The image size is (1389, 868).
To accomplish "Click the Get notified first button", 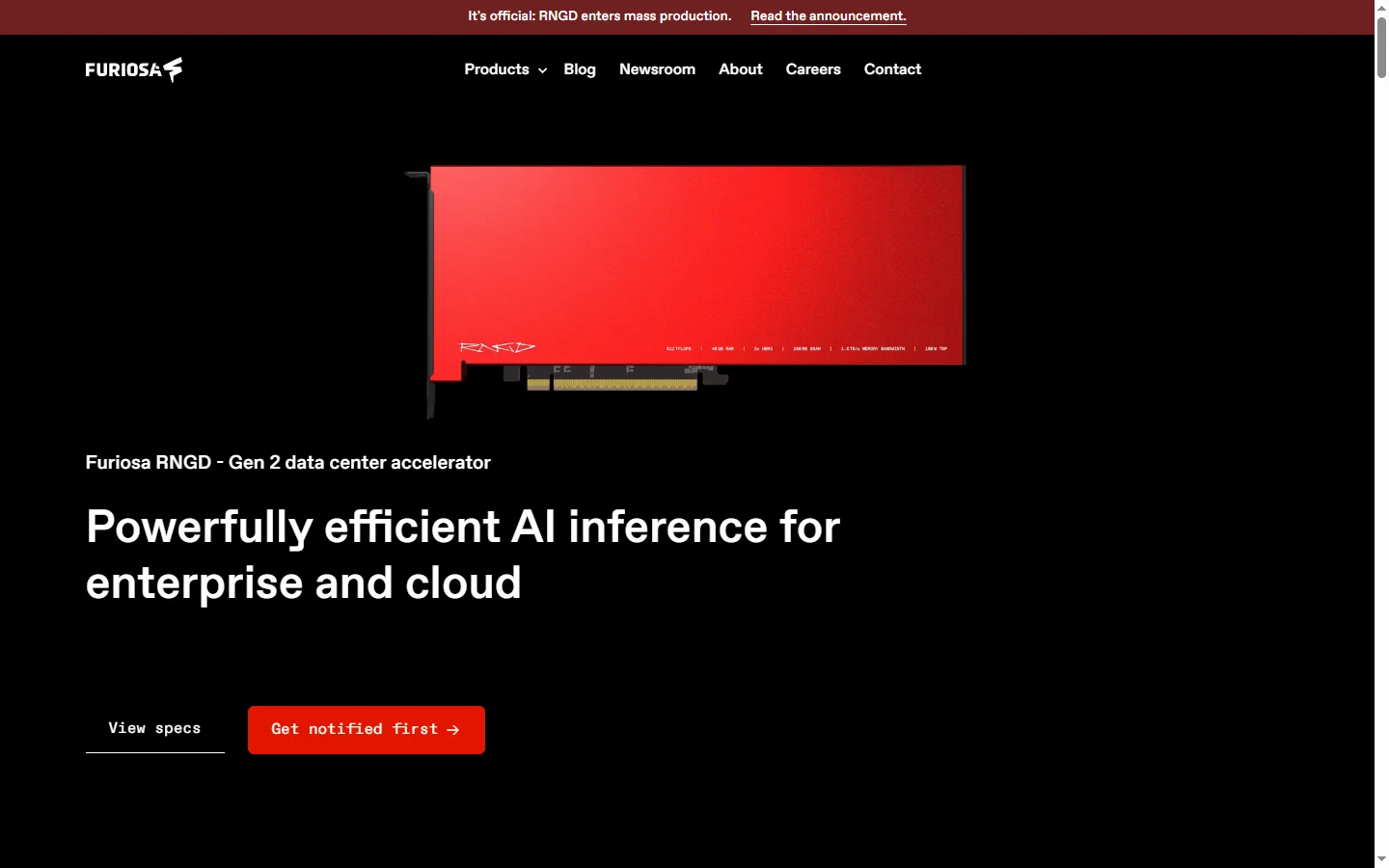I will 367,730.
